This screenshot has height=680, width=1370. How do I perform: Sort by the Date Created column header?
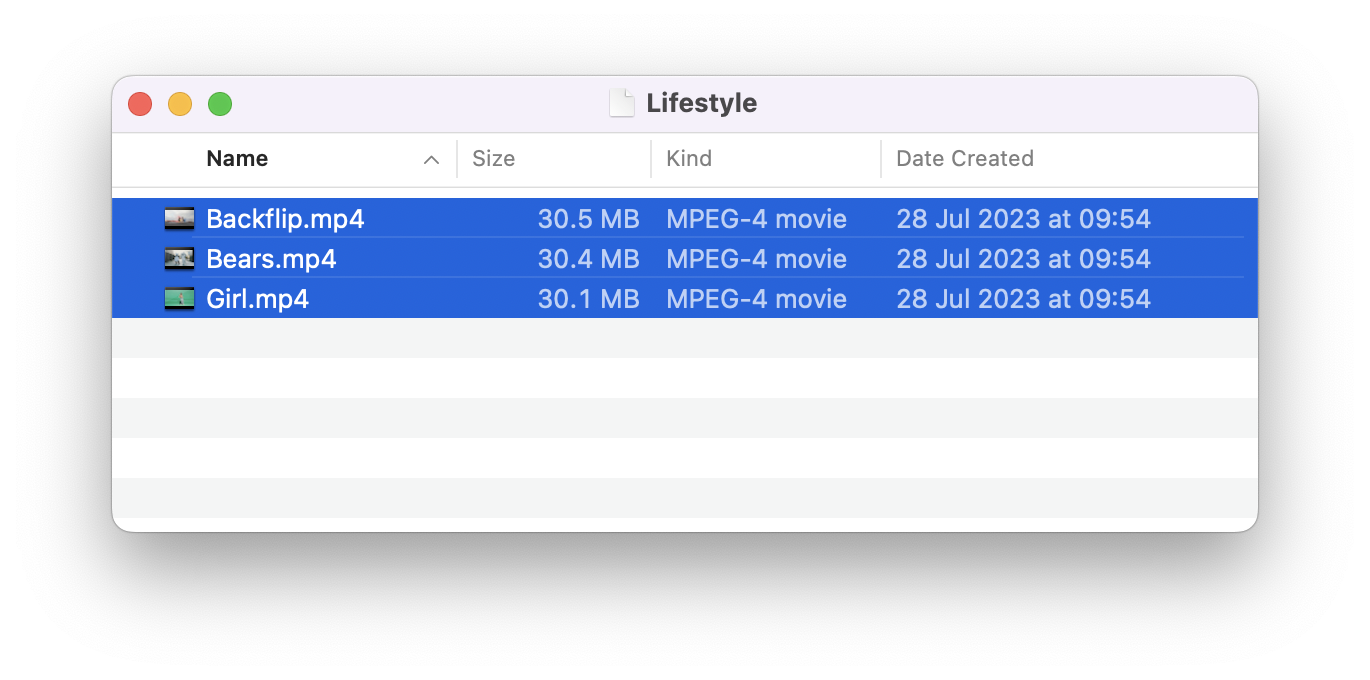click(965, 159)
